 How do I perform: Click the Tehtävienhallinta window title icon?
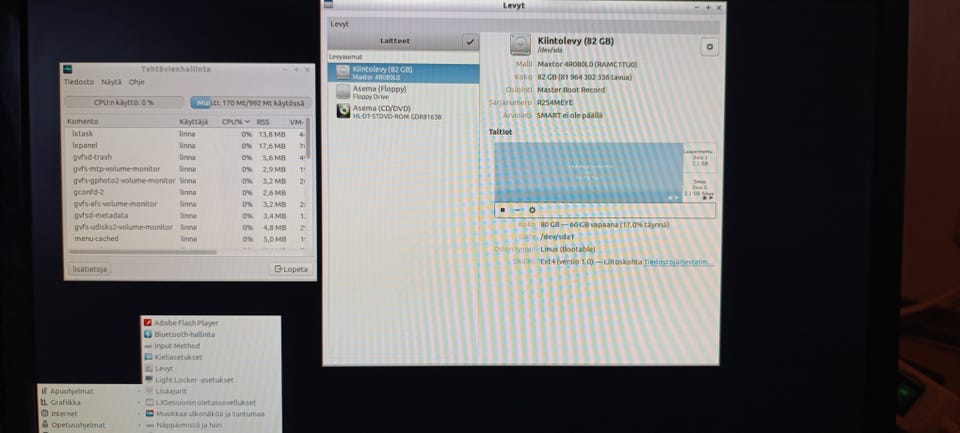tap(68, 69)
